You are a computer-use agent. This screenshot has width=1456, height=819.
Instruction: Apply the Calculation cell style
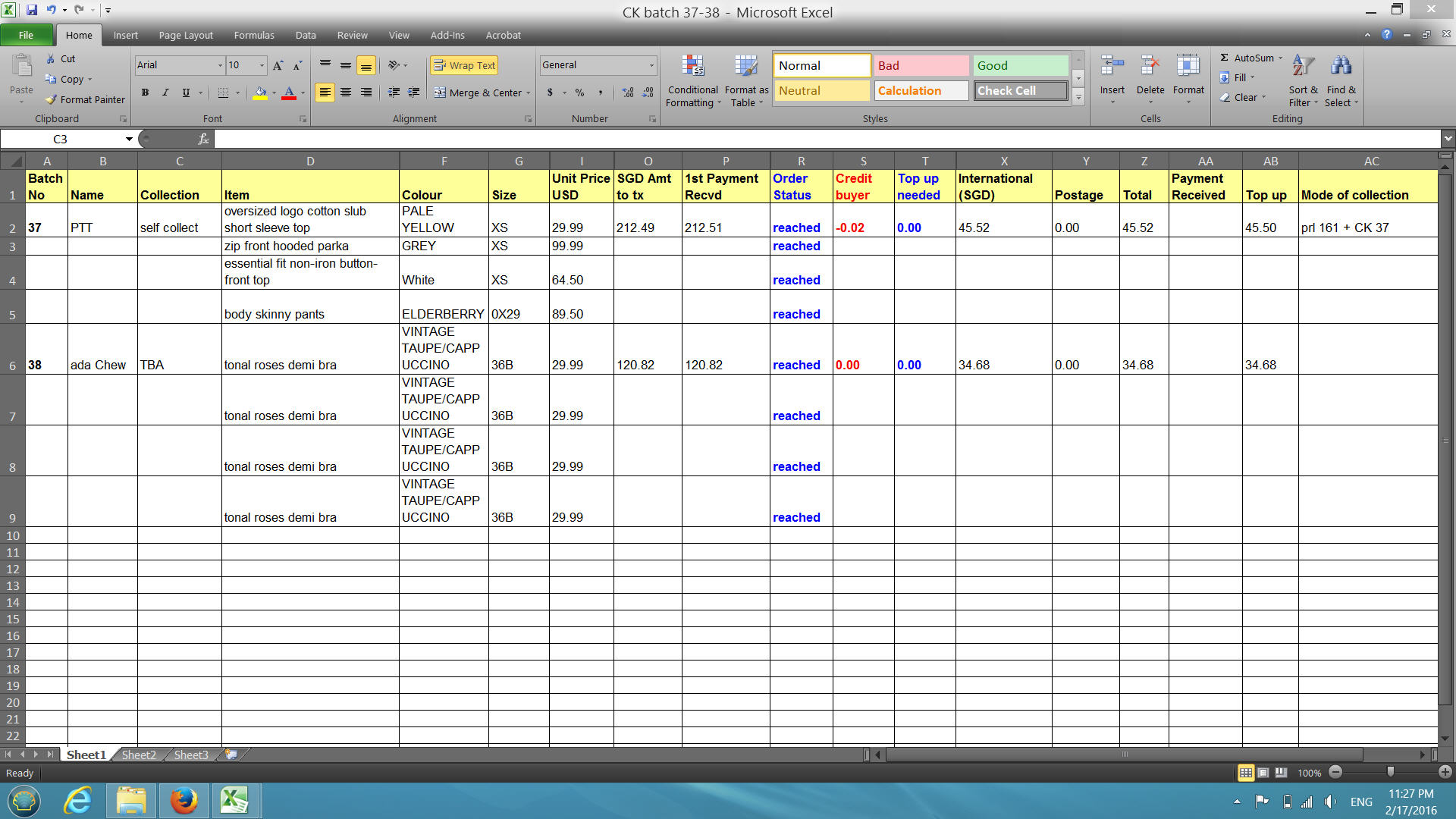[921, 90]
